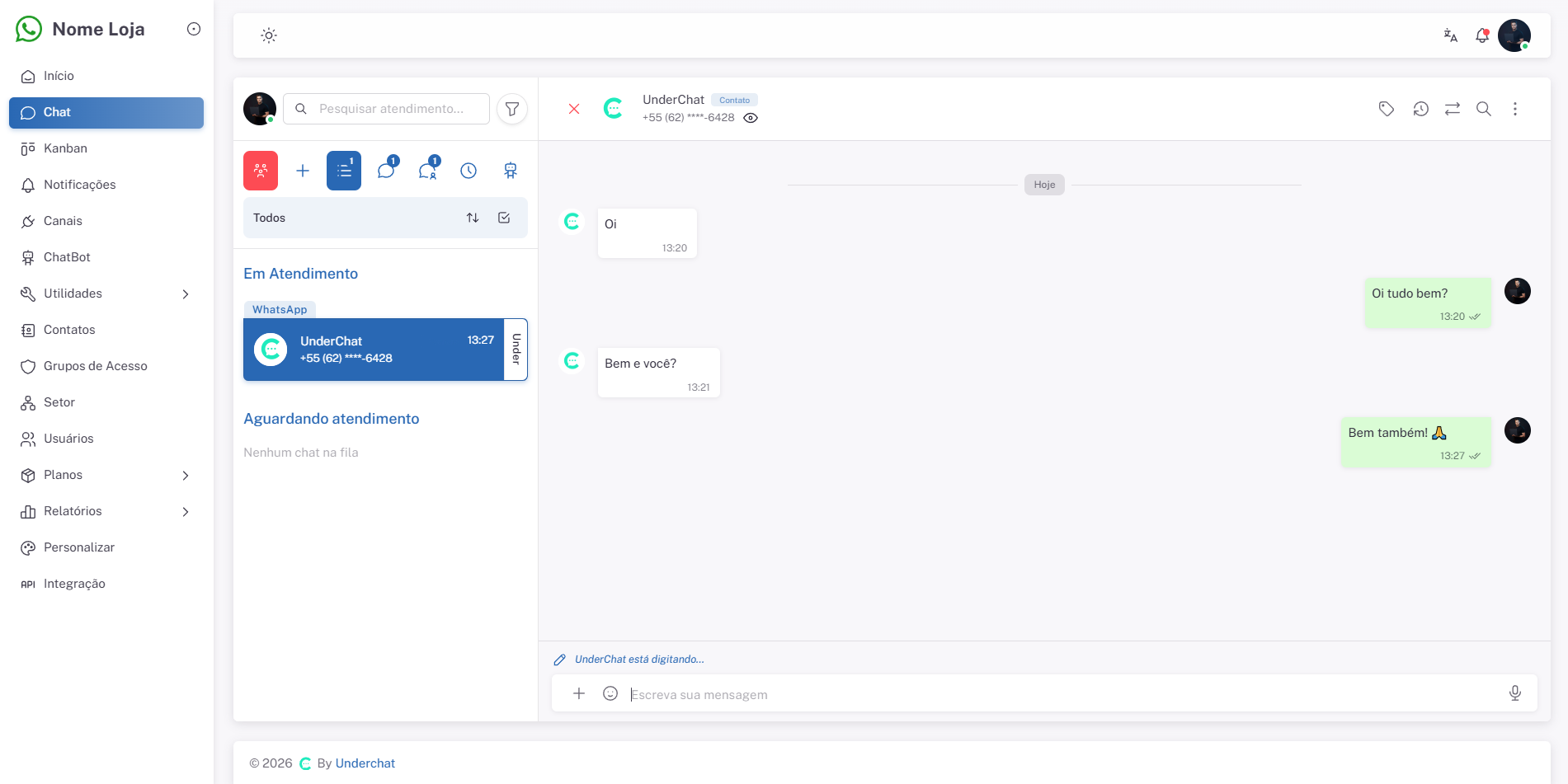This screenshot has width=1568, height=784.
Task: Open Usuários in the sidebar
Action: [x=106, y=439]
